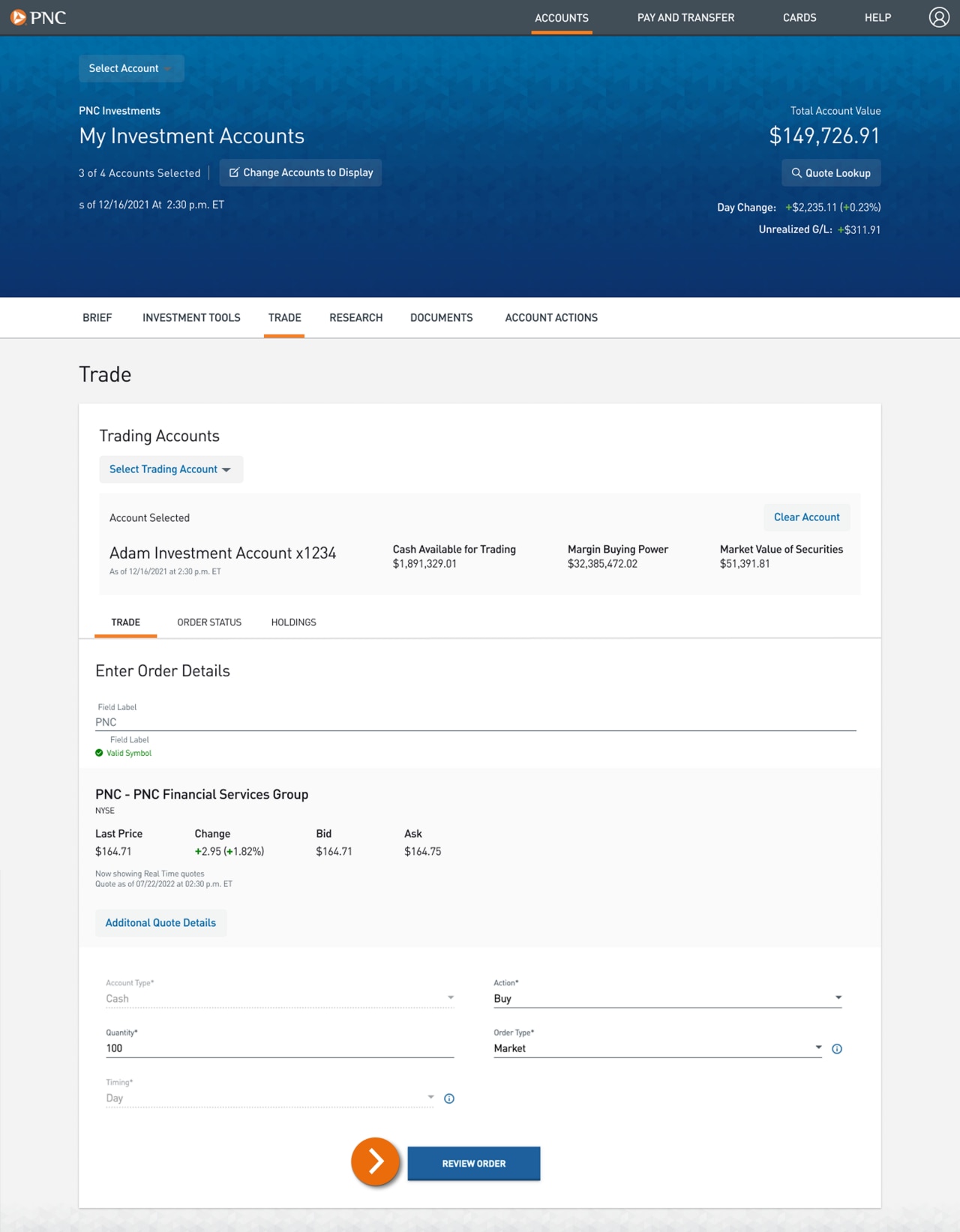
Task: Switch to the ORDER STATUS sub-tab
Action: [x=209, y=622]
